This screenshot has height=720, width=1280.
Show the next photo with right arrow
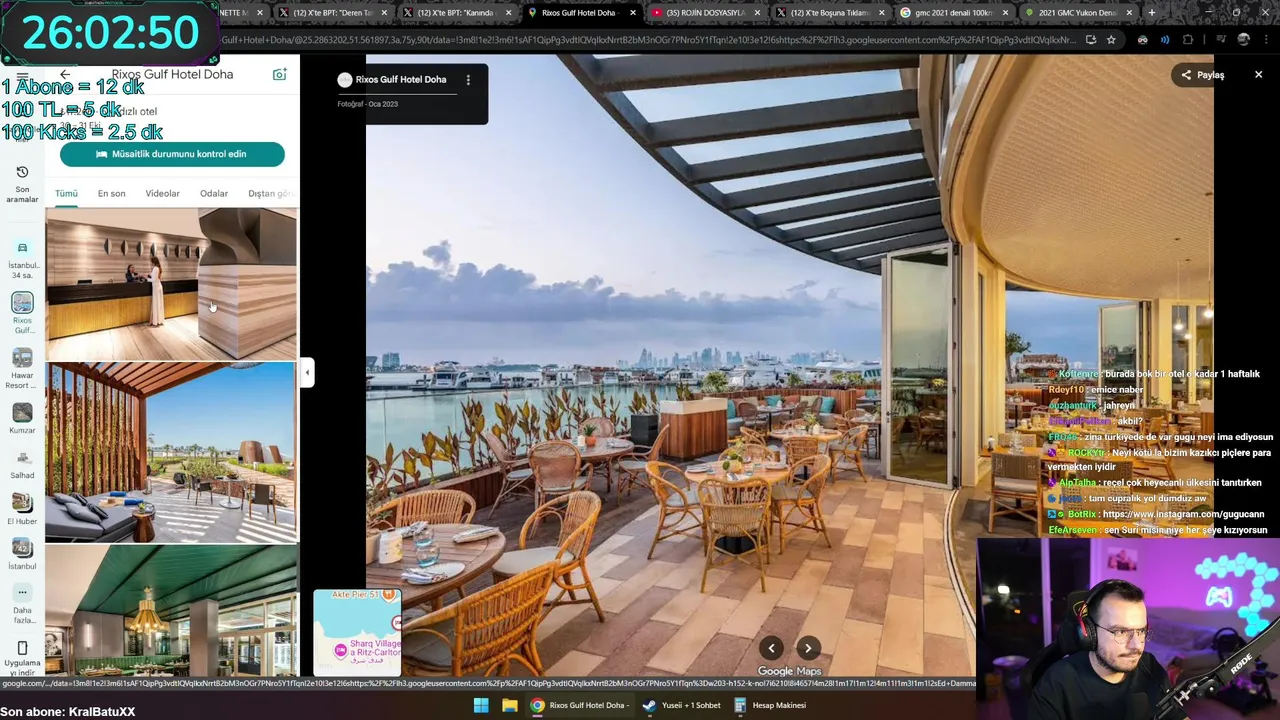pos(808,648)
